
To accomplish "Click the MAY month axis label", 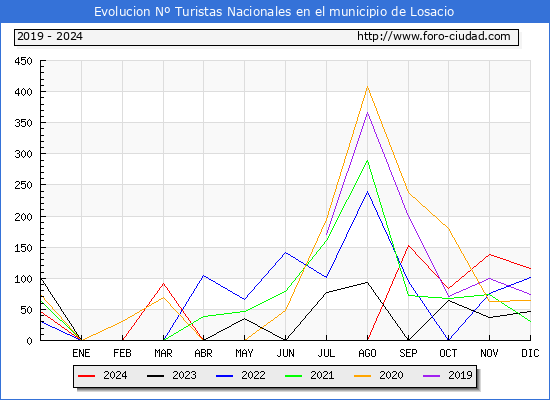I will [244, 353].
